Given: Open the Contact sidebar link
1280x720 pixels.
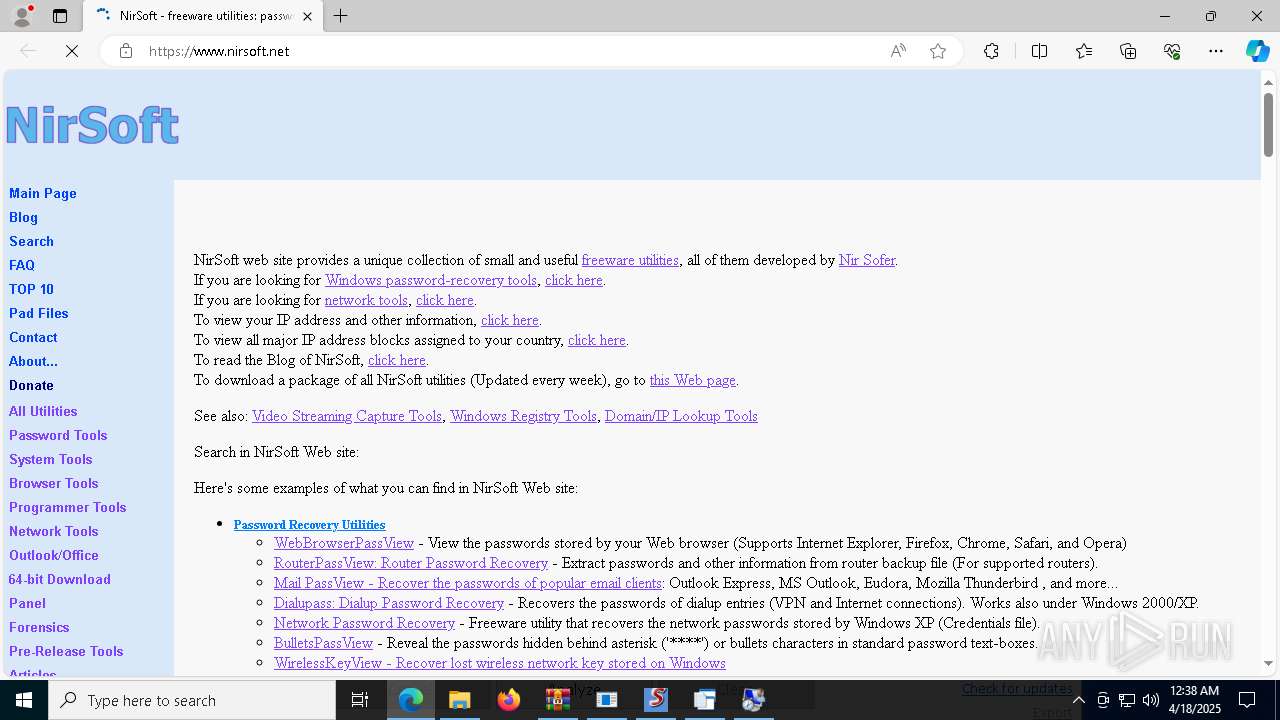Looking at the screenshot, I should tap(33, 337).
